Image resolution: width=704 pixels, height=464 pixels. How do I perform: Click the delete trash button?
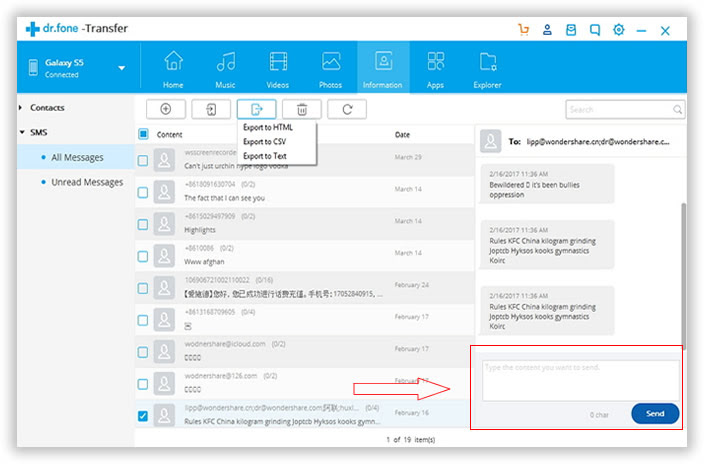[x=302, y=109]
